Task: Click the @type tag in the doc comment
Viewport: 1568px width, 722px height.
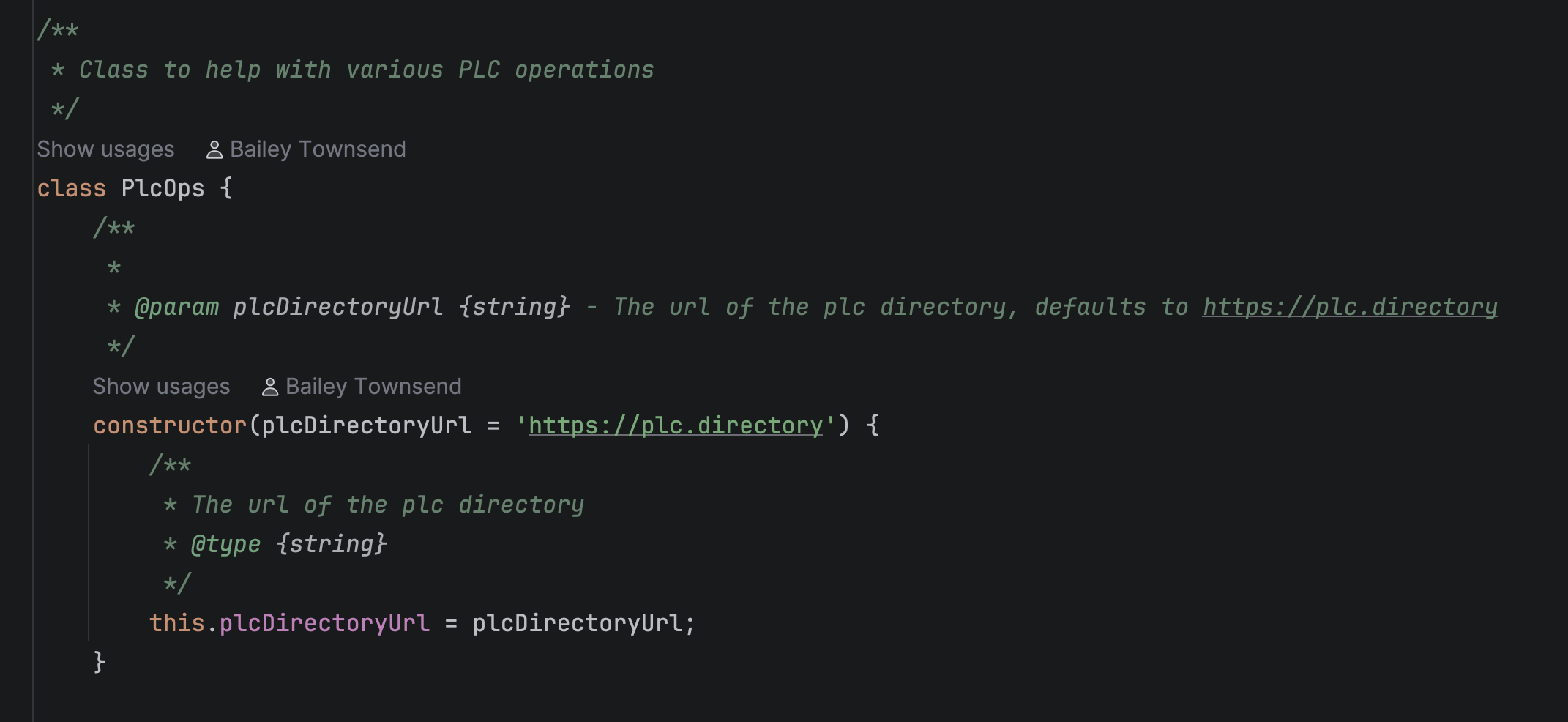Action: click(225, 544)
